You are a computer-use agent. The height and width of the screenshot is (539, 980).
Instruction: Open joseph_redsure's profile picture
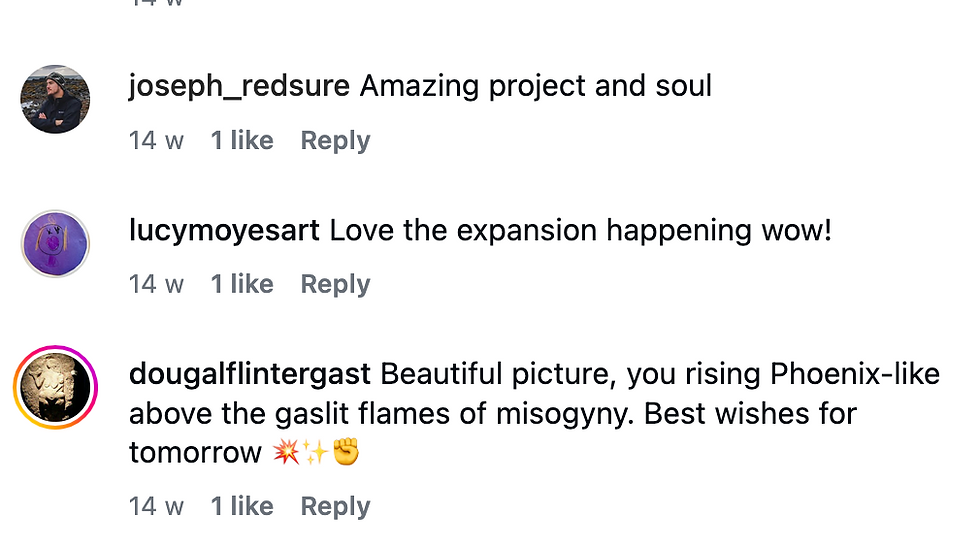56,100
